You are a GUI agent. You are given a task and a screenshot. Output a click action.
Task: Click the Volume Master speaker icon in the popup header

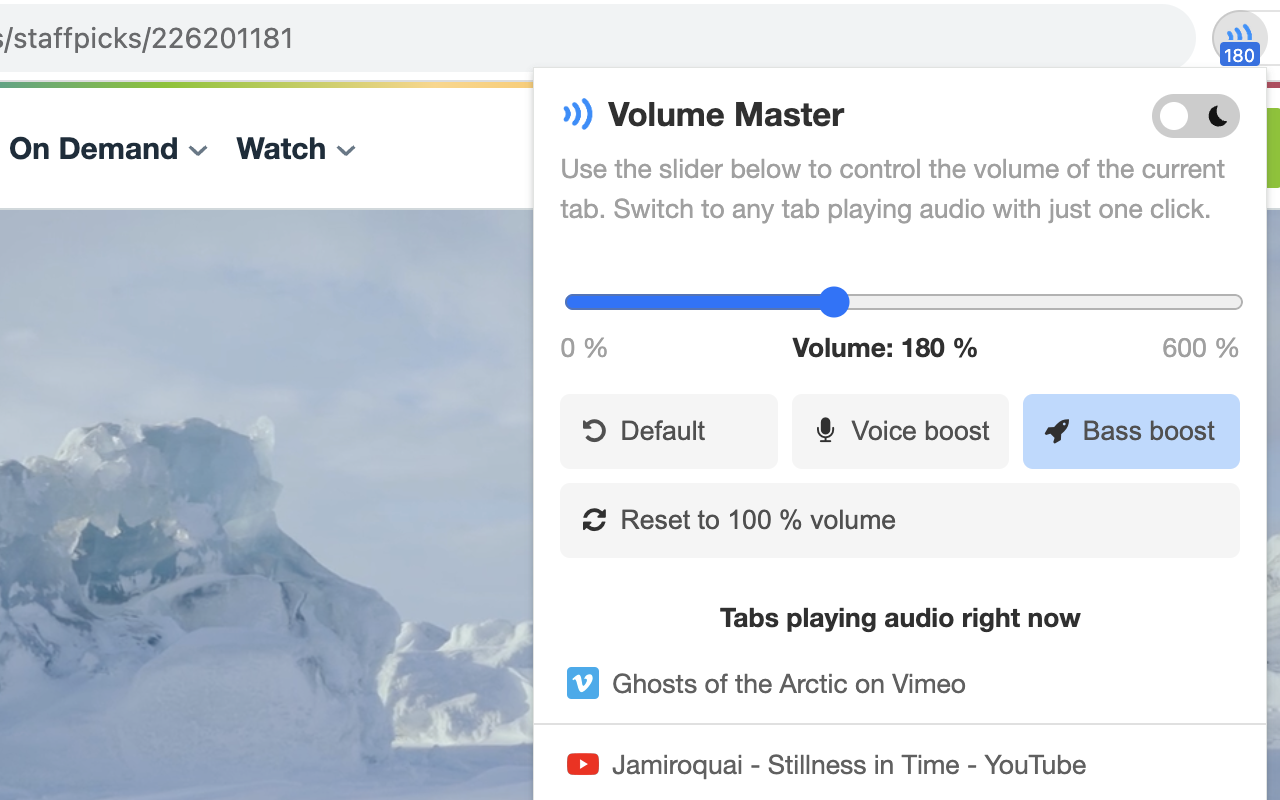point(579,114)
